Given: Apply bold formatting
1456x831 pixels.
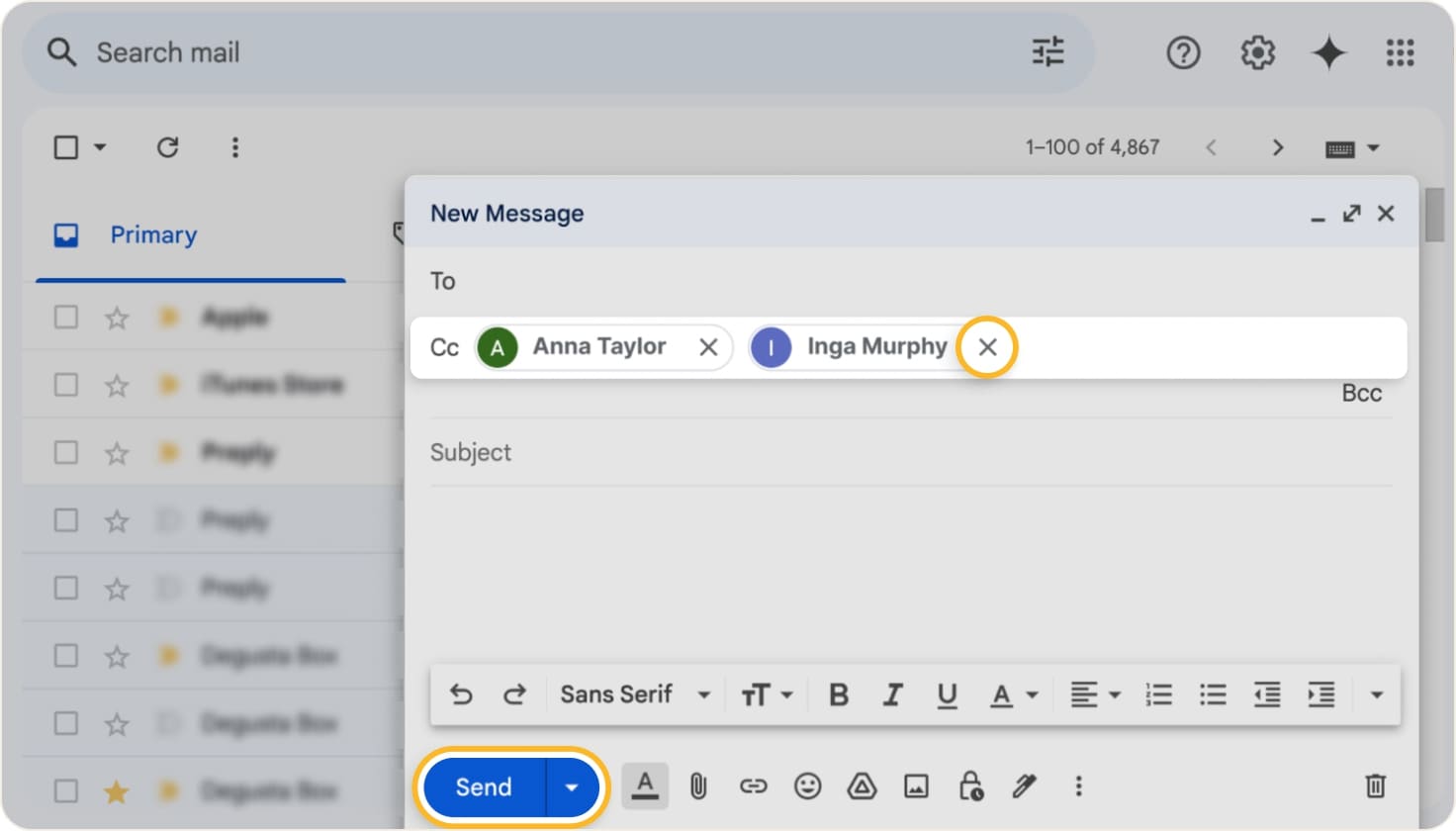Looking at the screenshot, I should 838,694.
